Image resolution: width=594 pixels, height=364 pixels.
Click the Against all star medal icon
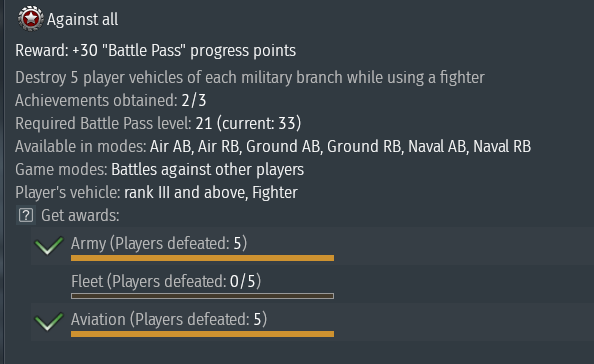[x=30, y=18]
